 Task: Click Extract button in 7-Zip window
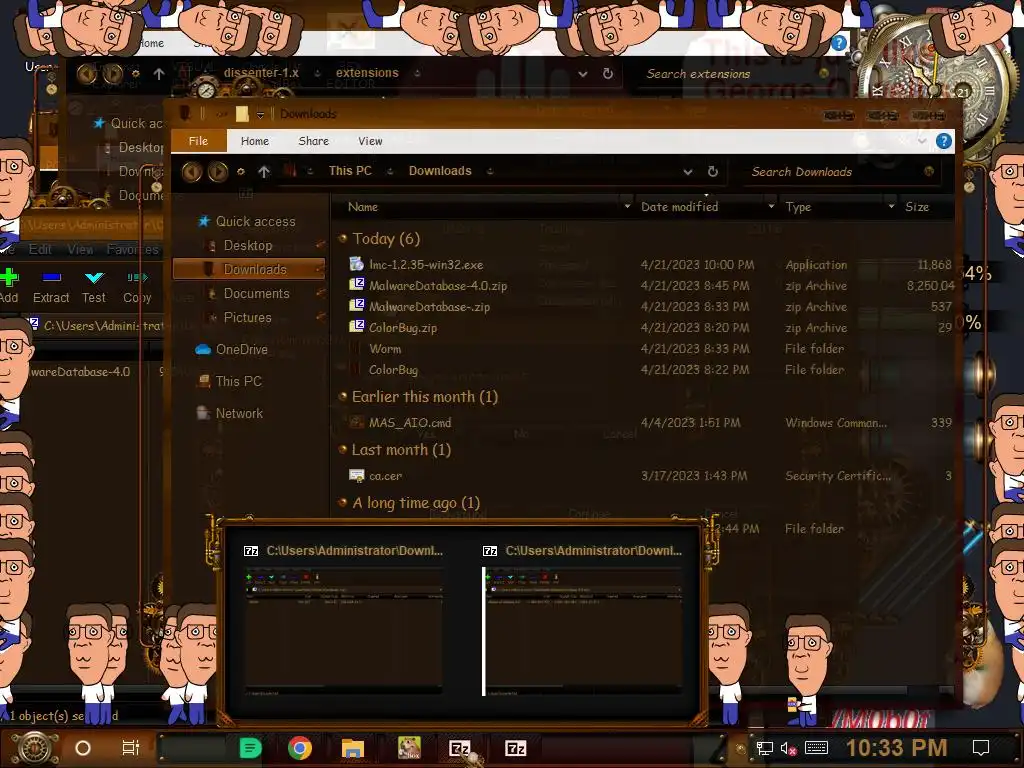click(x=52, y=286)
